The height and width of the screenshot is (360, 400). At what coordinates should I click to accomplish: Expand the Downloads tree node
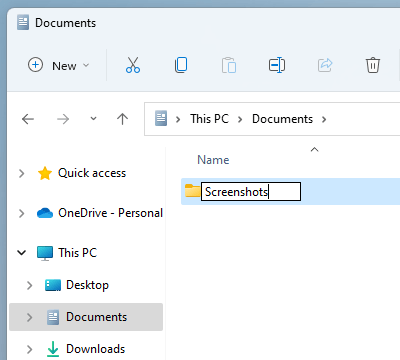click(x=30, y=349)
